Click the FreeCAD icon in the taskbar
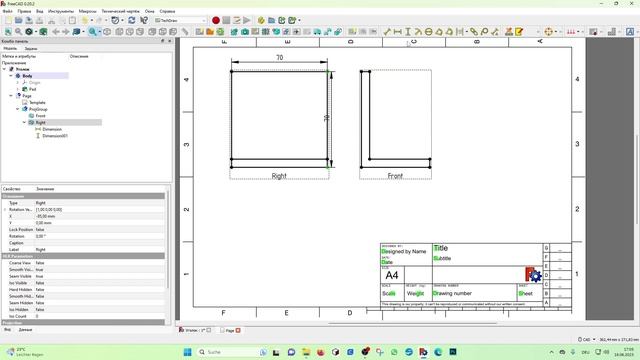The width and height of the screenshot is (640, 360). point(423,352)
